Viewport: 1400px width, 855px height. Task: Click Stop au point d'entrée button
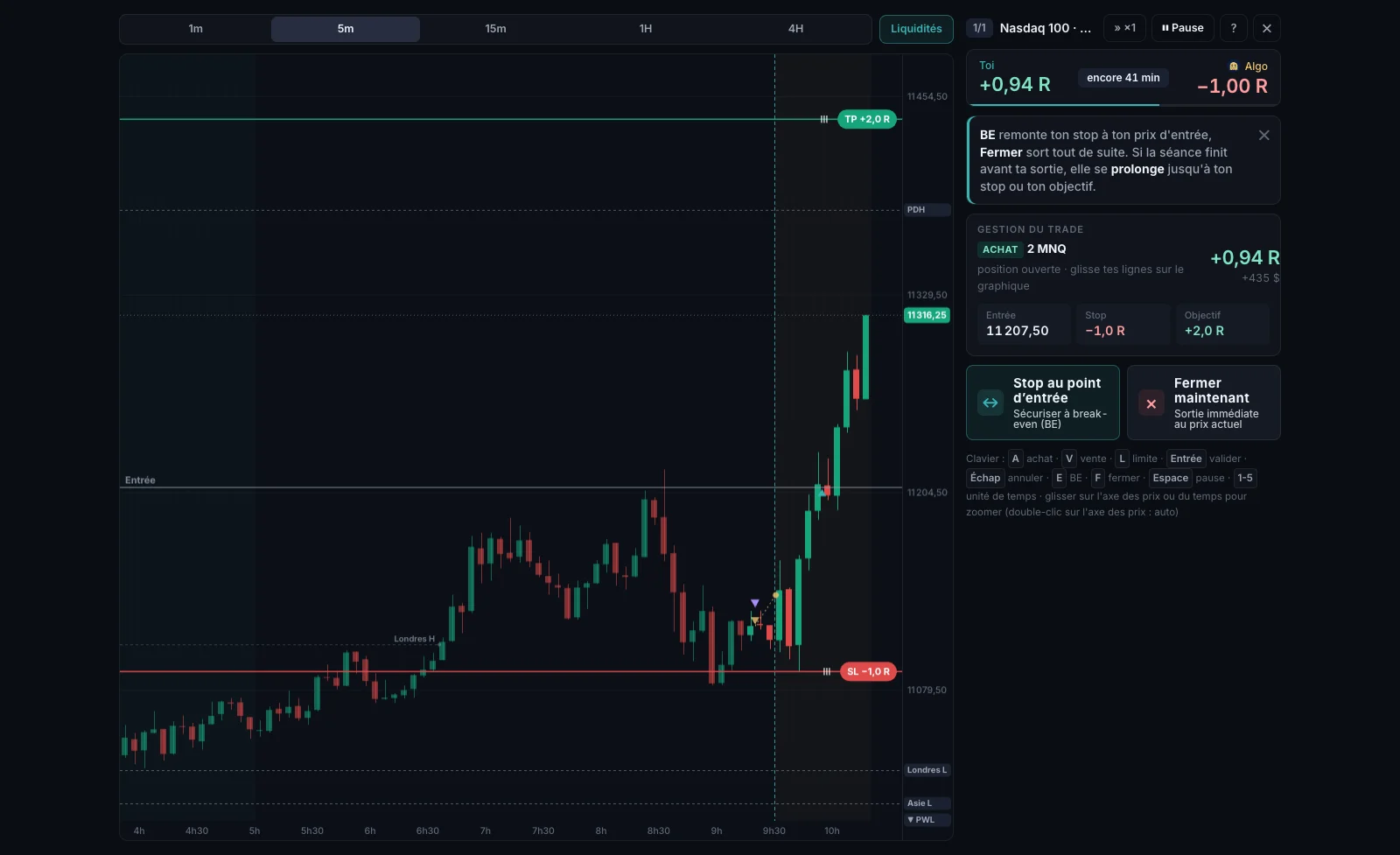point(1043,403)
